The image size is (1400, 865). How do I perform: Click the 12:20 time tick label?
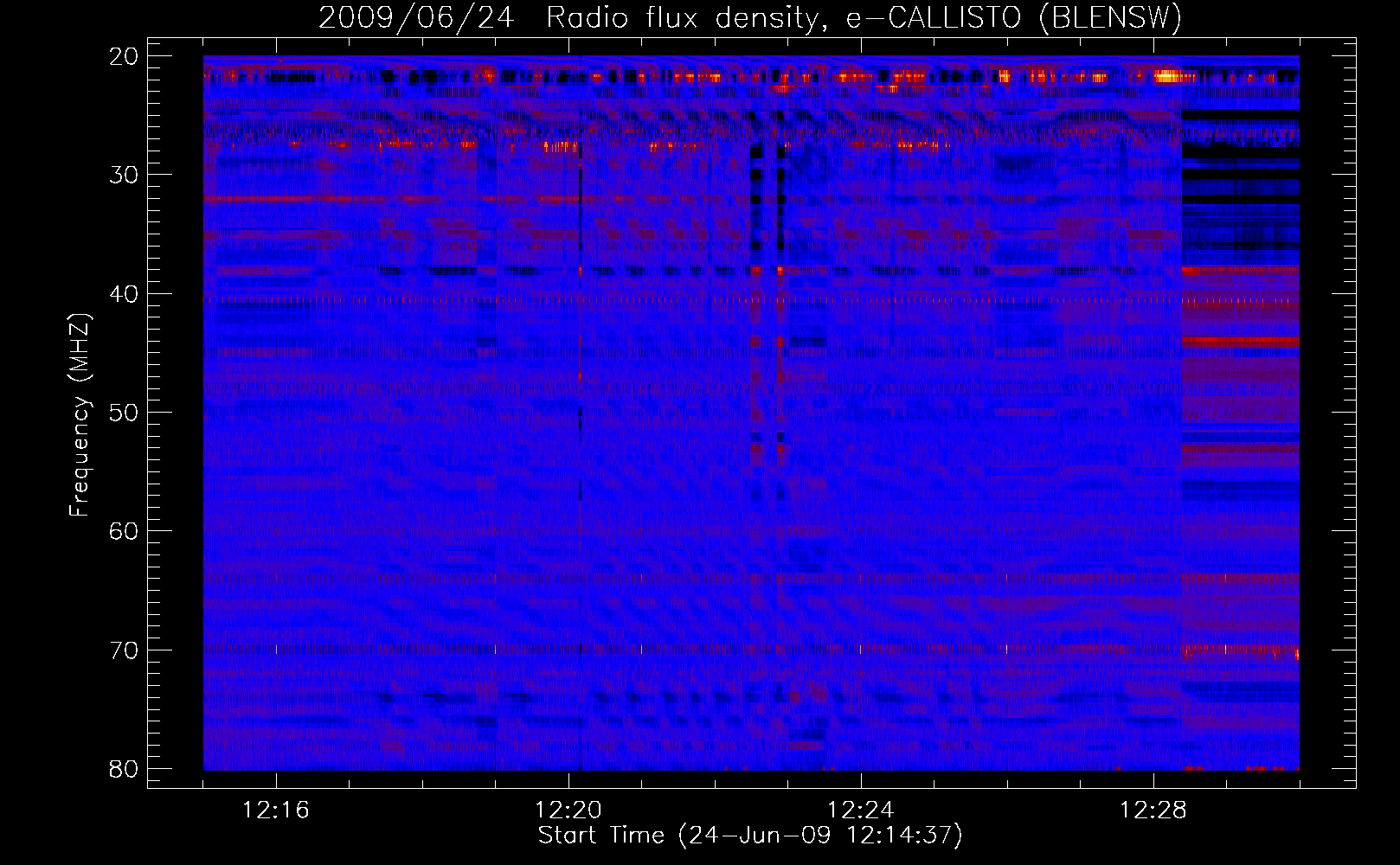pos(568,811)
